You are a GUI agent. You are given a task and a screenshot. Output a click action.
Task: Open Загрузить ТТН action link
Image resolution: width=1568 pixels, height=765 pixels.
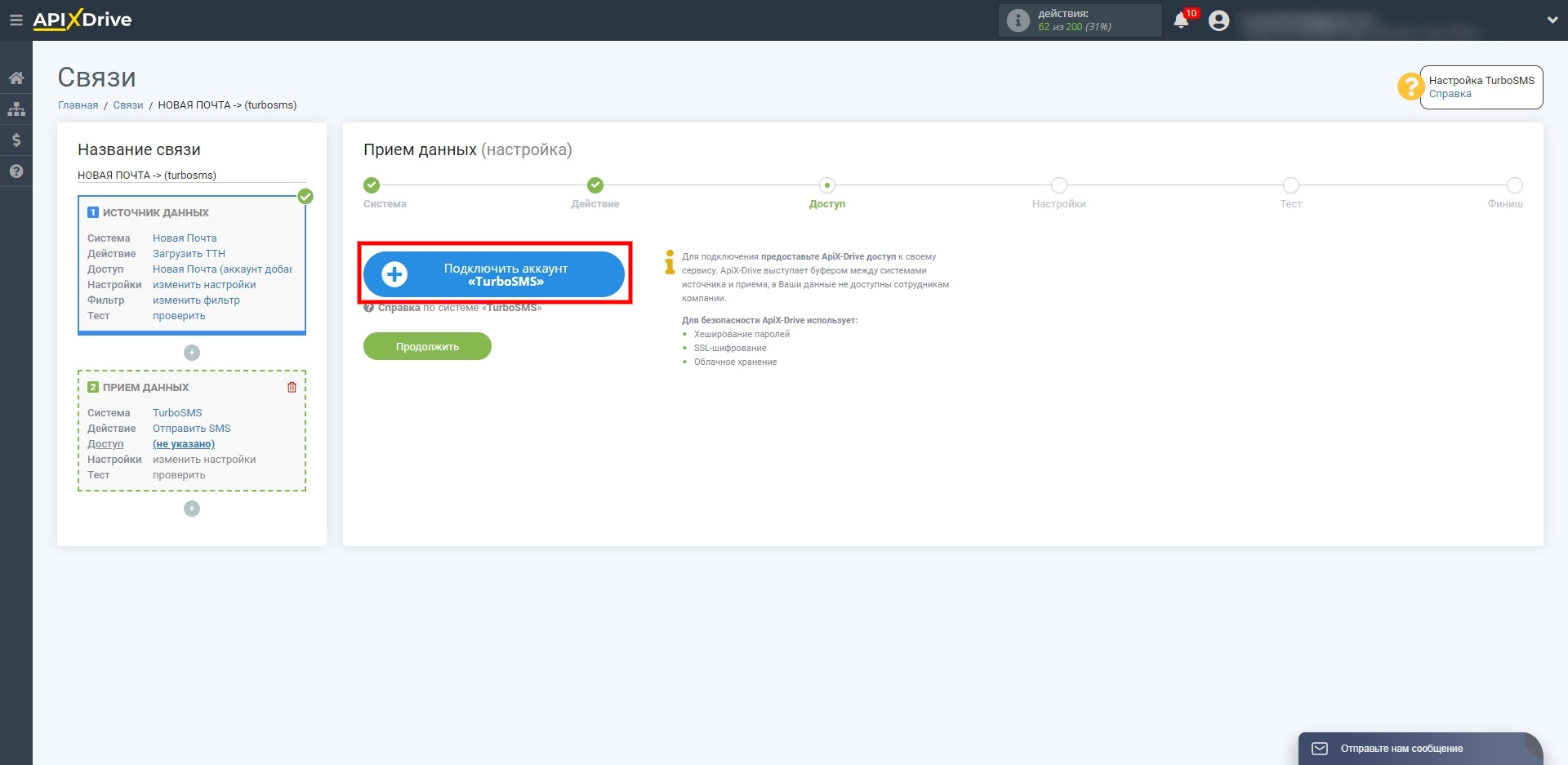[189, 254]
